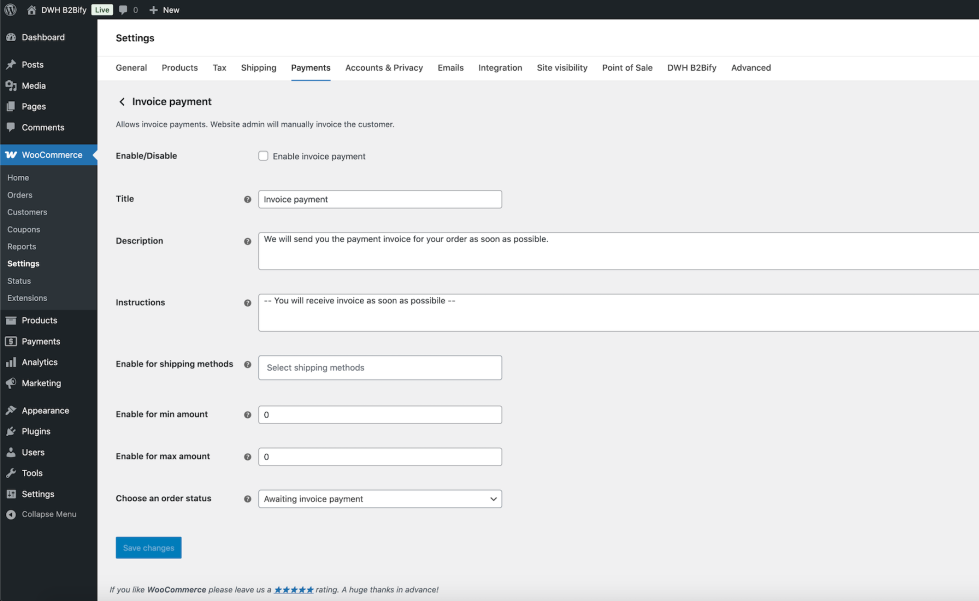Viewport: 979px width, 601px height.
Task: Open Plugins from the sidebar
Action: pos(36,431)
